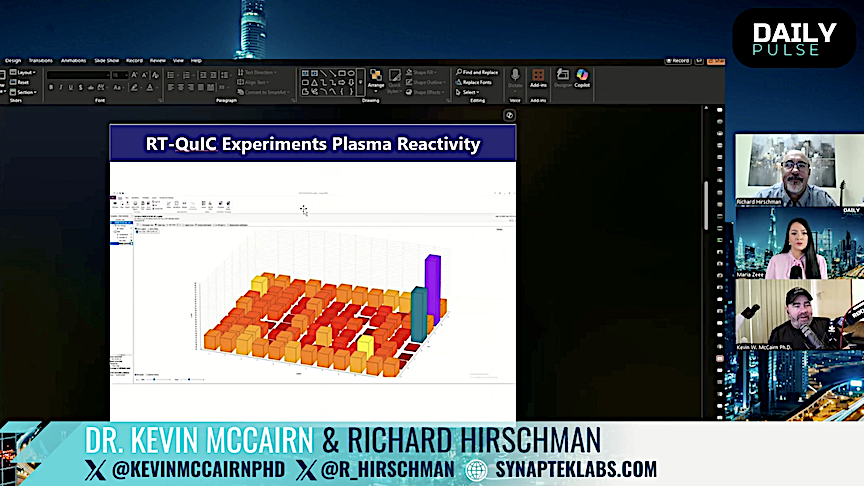Open the Slide Show tab
The image size is (864, 486).
coord(106,60)
